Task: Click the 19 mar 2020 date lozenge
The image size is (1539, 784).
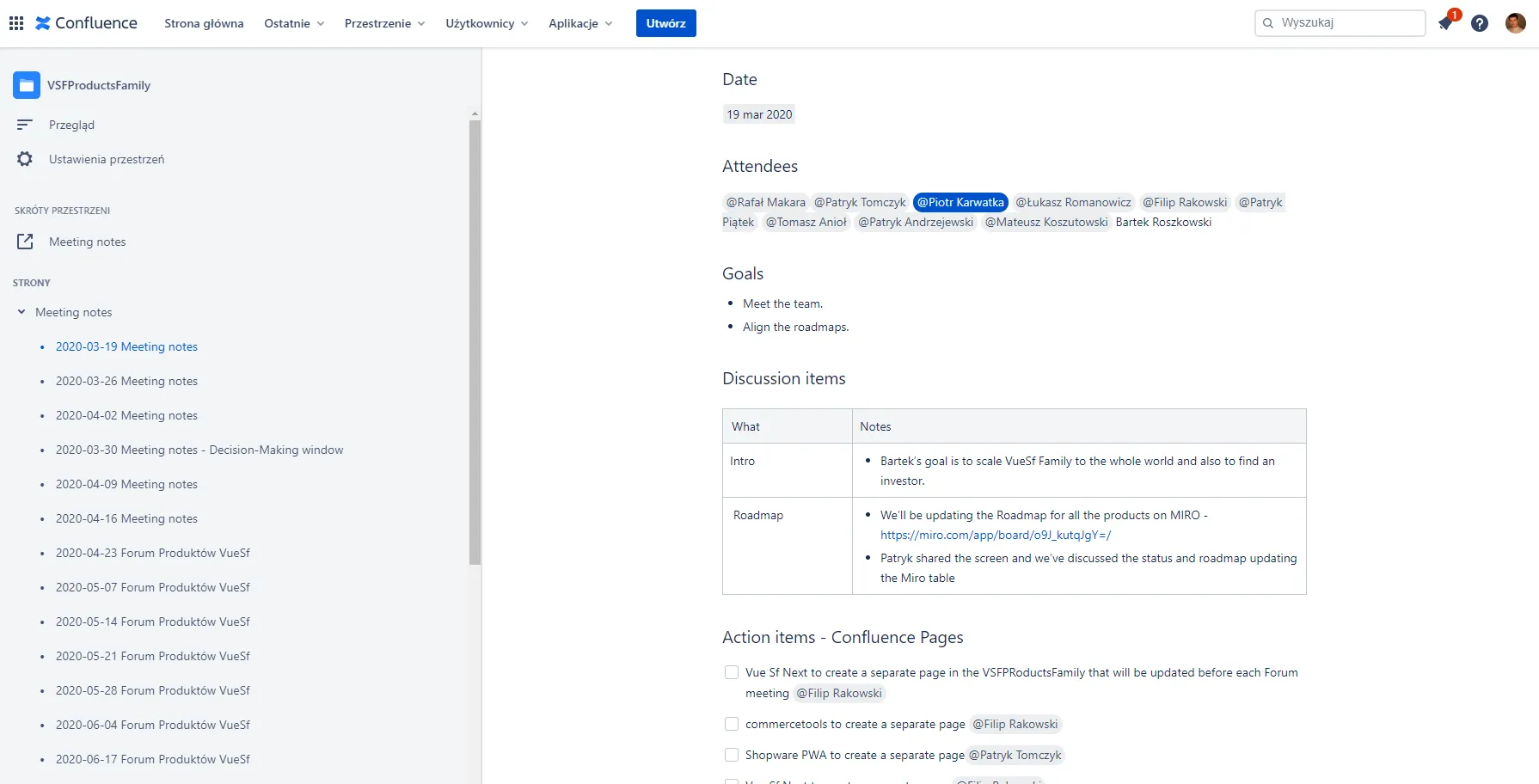Action: pyautogui.click(x=759, y=114)
